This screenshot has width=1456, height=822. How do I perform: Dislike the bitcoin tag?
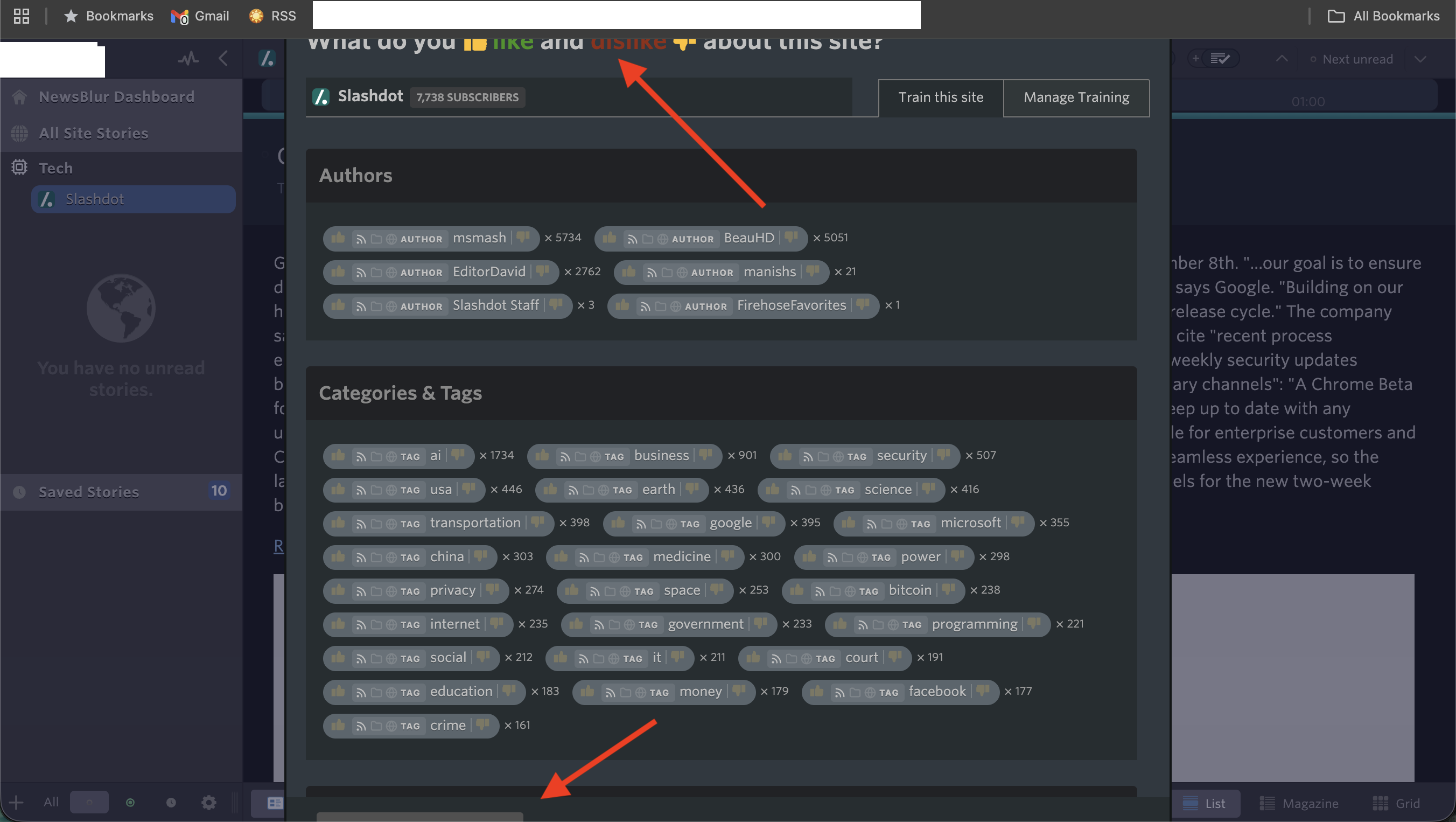coord(948,590)
